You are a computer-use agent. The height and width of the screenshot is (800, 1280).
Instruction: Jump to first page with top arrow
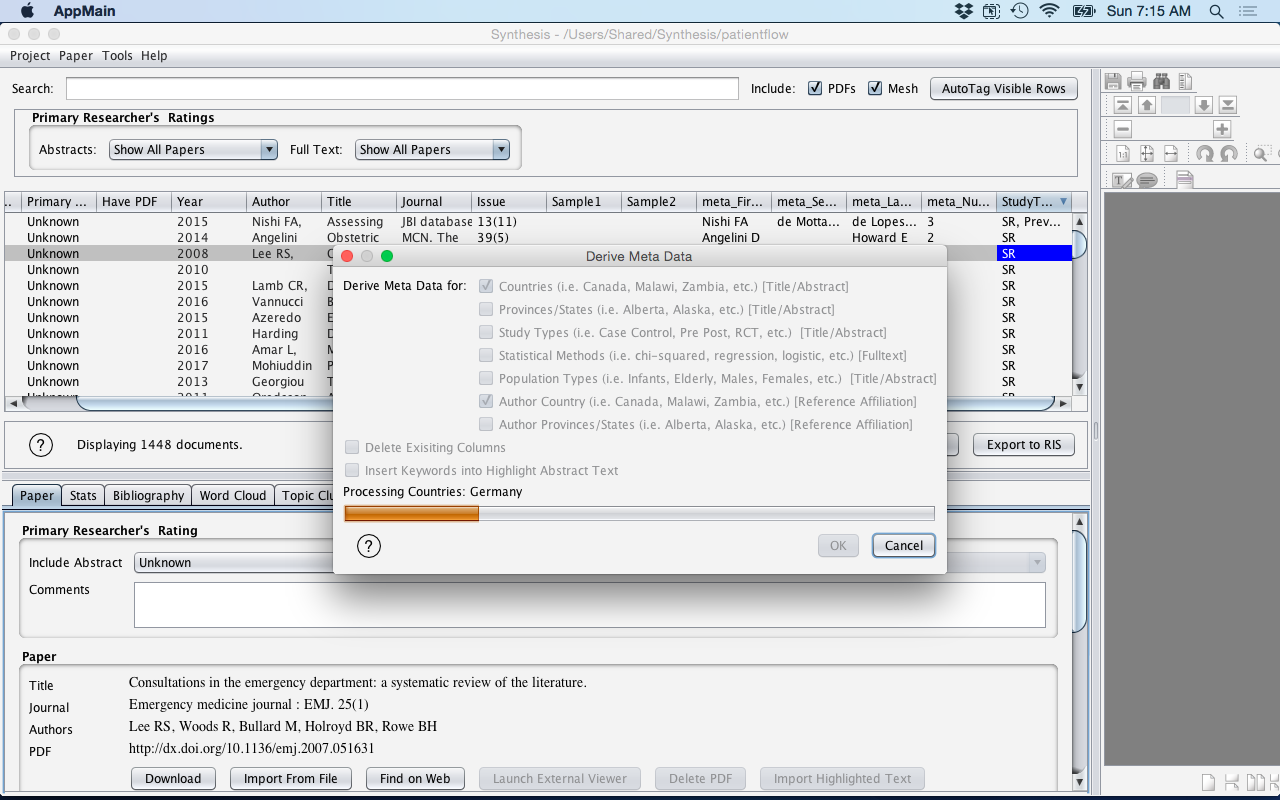[1123, 105]
